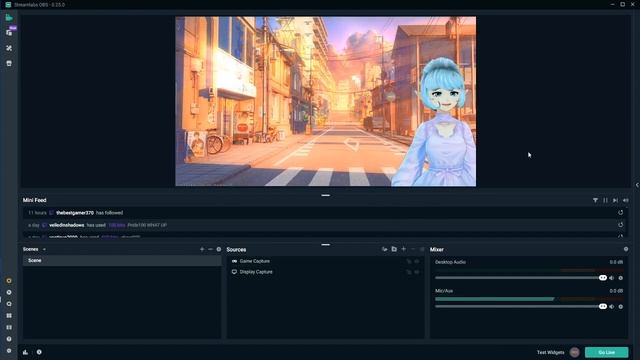640x360 pixels.
Task: Open the round icon below the orange icon in sidebar
Action: click(x=9, y=292)
